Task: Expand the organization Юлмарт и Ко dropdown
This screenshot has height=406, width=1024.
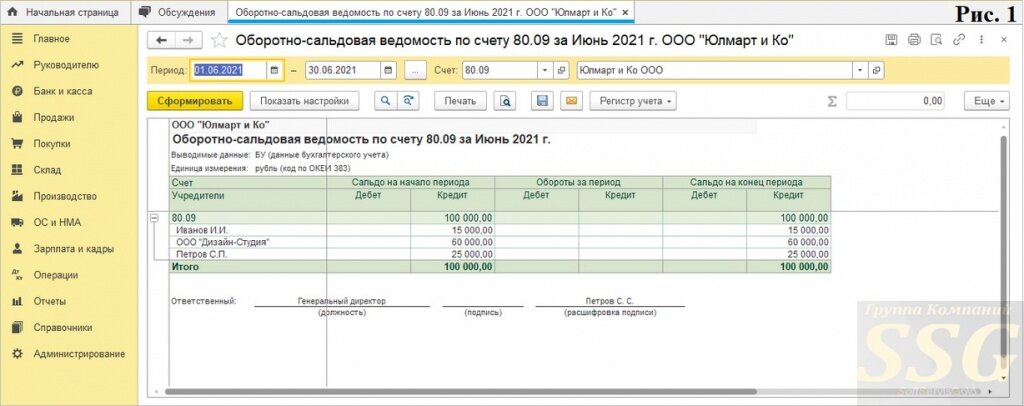Action: coord(860,70)
